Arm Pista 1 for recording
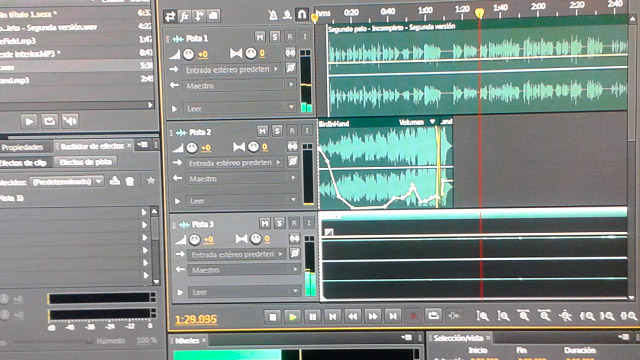This screenshot has width=640, height=360. pyautogui.click(x=290, y=37)
